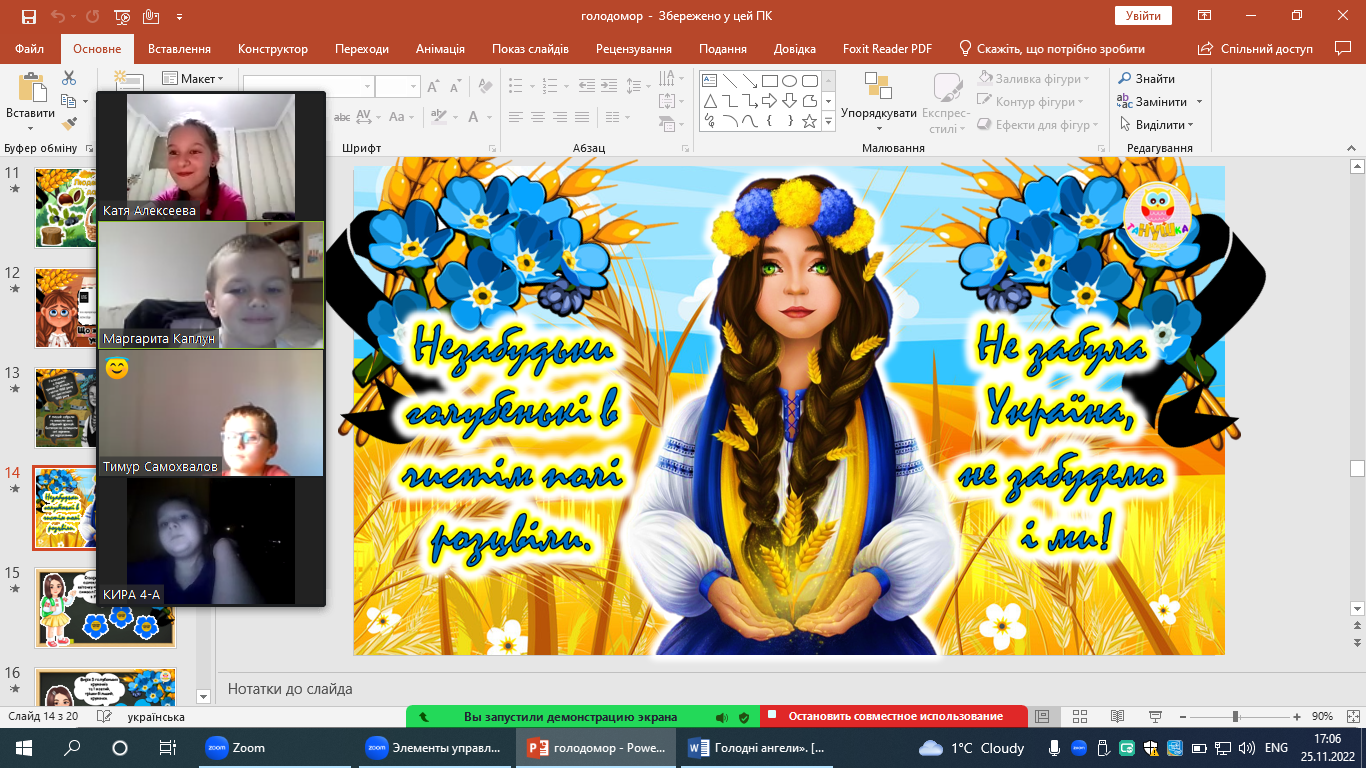Click the Увійти sign-in button
The image size is (1366, 768).
[x=1143, y=16]
